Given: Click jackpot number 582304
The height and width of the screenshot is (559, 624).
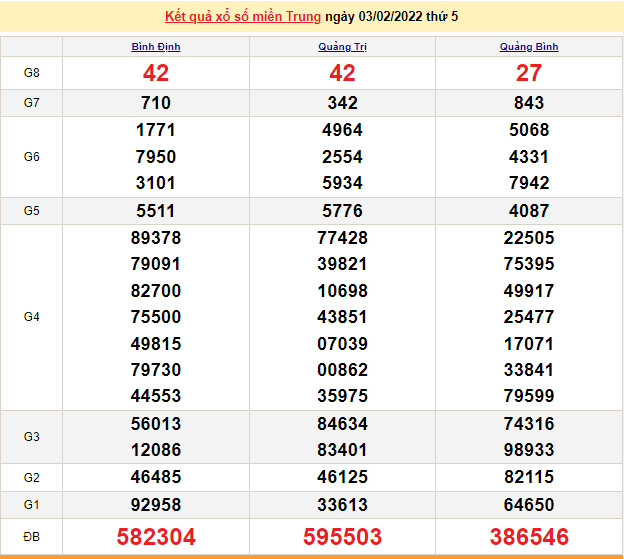Looking at the screenshot, I should pyautogui.click(x=156, y=537).
